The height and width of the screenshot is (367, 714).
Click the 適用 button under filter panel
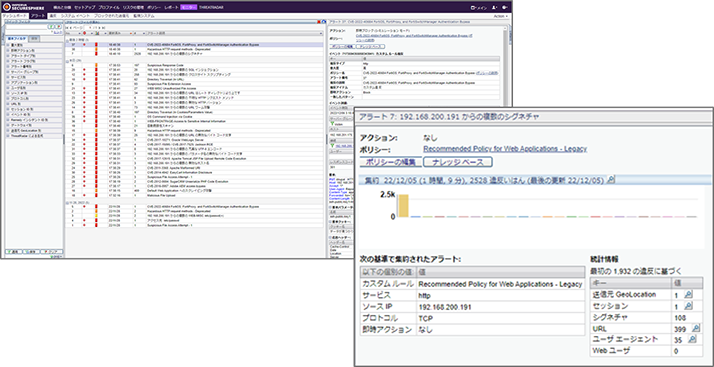[x=14, y=251]
